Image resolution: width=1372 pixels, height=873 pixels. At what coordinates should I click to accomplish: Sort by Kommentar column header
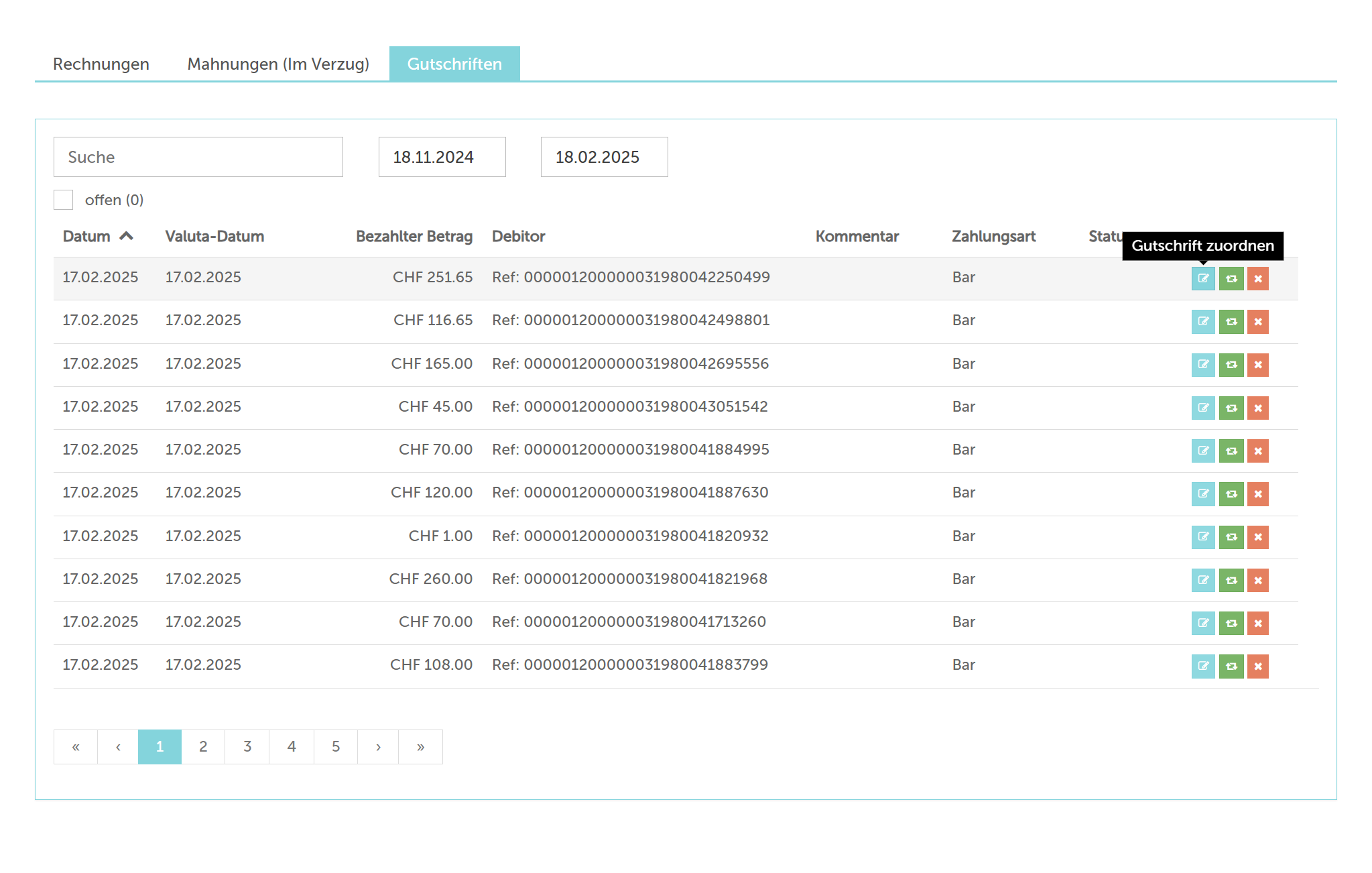pos(857,236)
